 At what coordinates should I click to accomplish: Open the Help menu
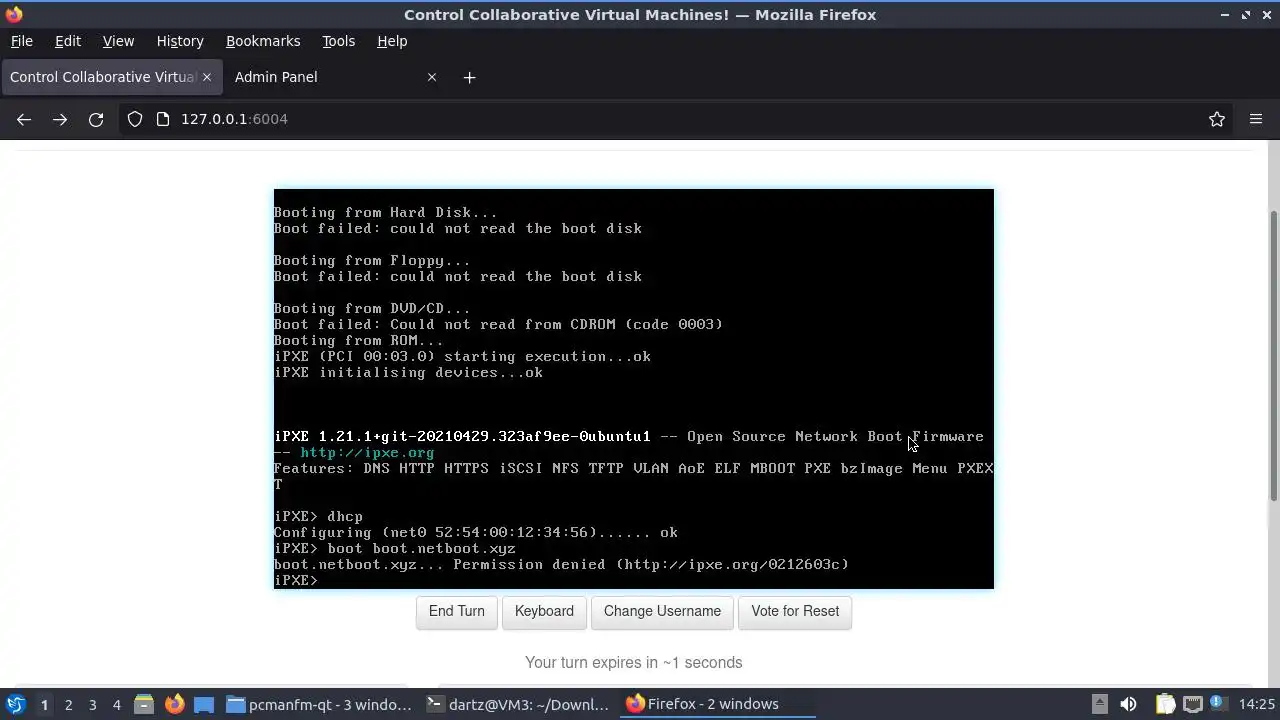392,41
